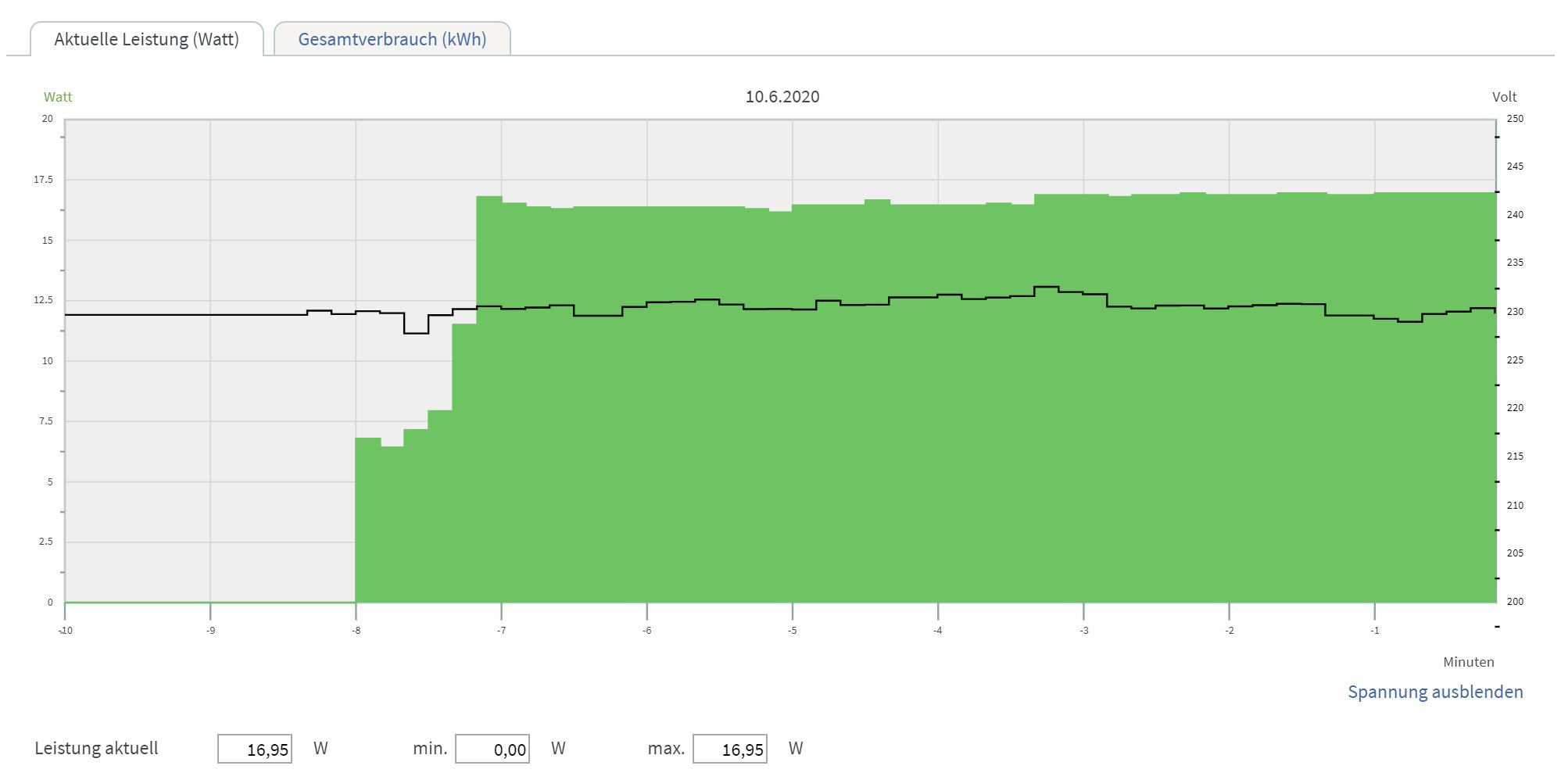This screenshot has height=780, width=1568.
Task: Click the green Watt axis label
Action: (x=58, y=97)
